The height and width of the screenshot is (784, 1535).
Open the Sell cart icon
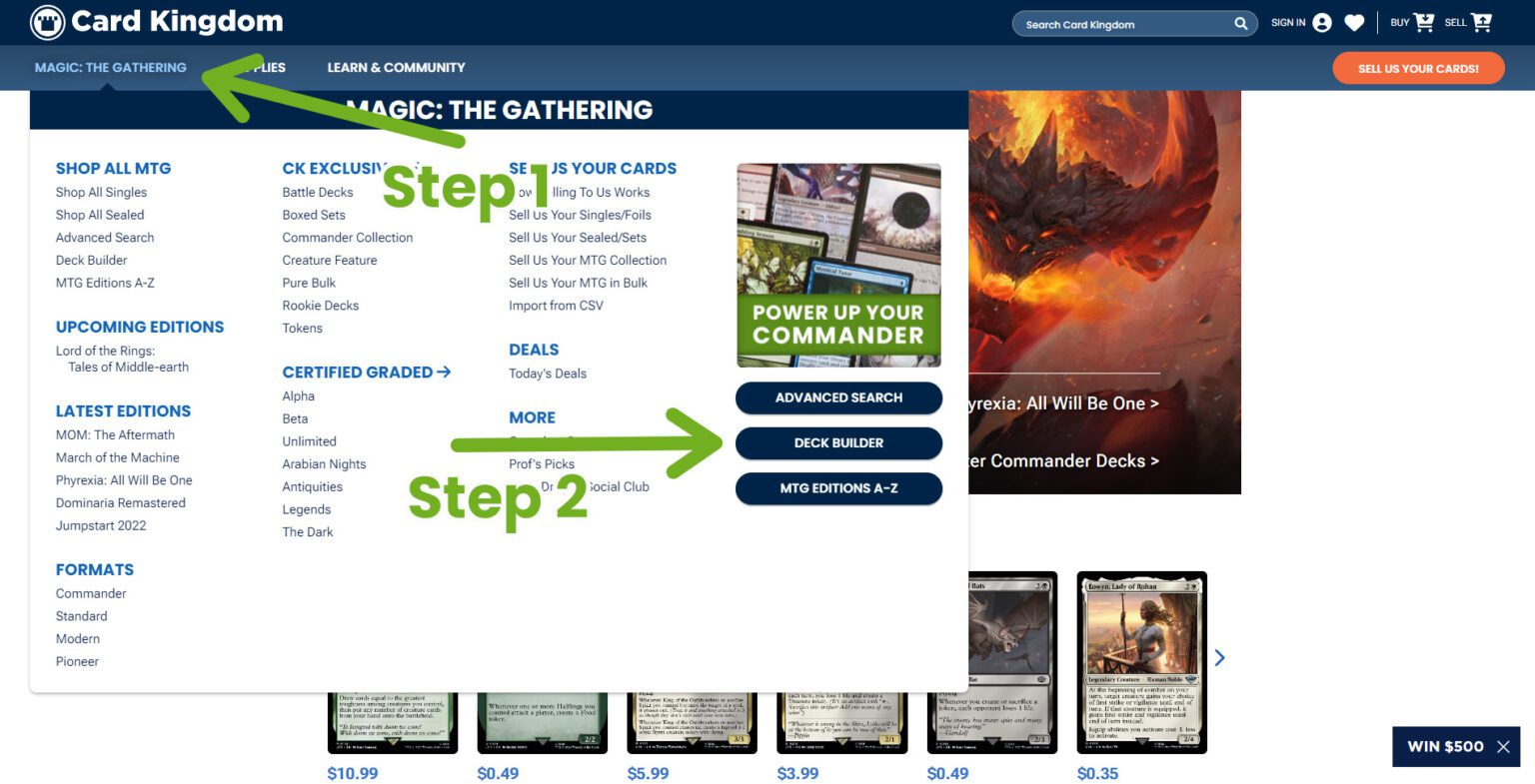coord(1481,22)
